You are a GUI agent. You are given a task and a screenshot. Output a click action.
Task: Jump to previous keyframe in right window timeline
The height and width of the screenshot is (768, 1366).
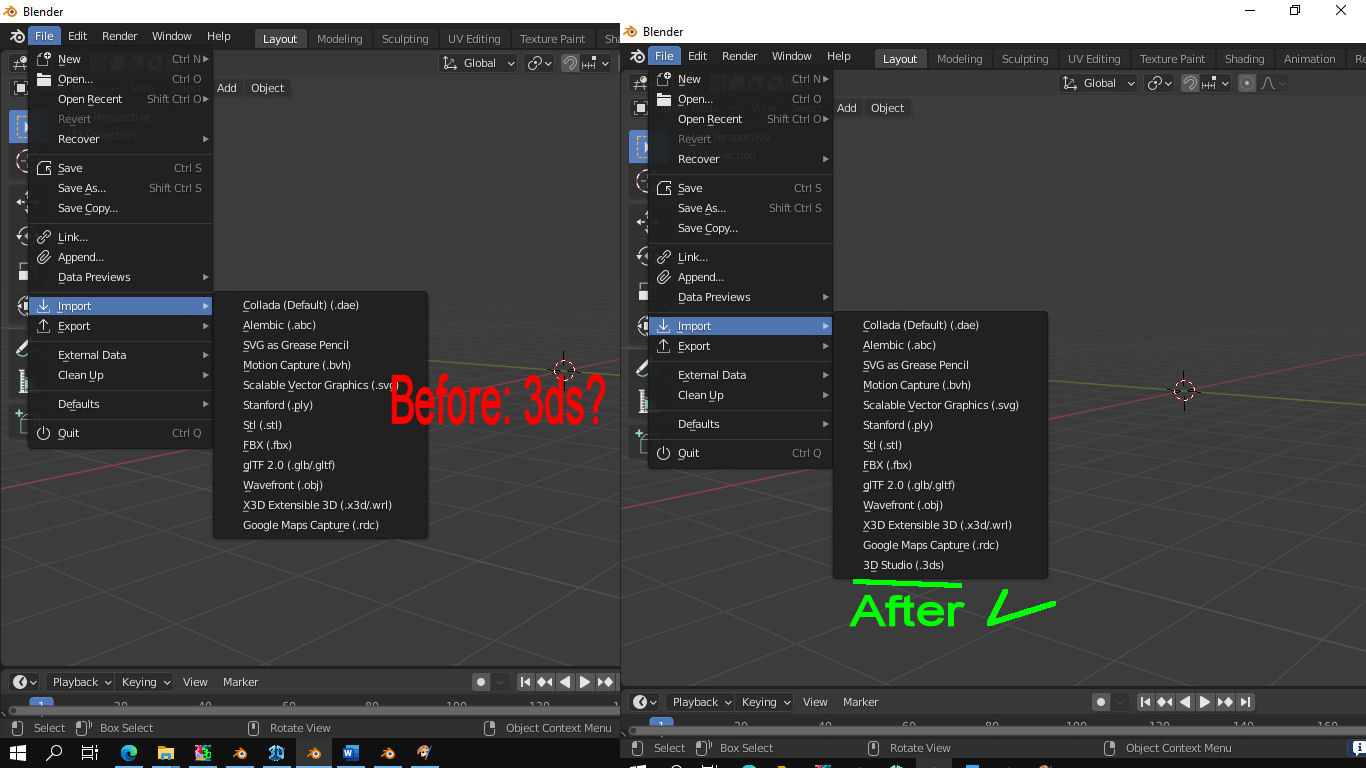pos(1165,702)
